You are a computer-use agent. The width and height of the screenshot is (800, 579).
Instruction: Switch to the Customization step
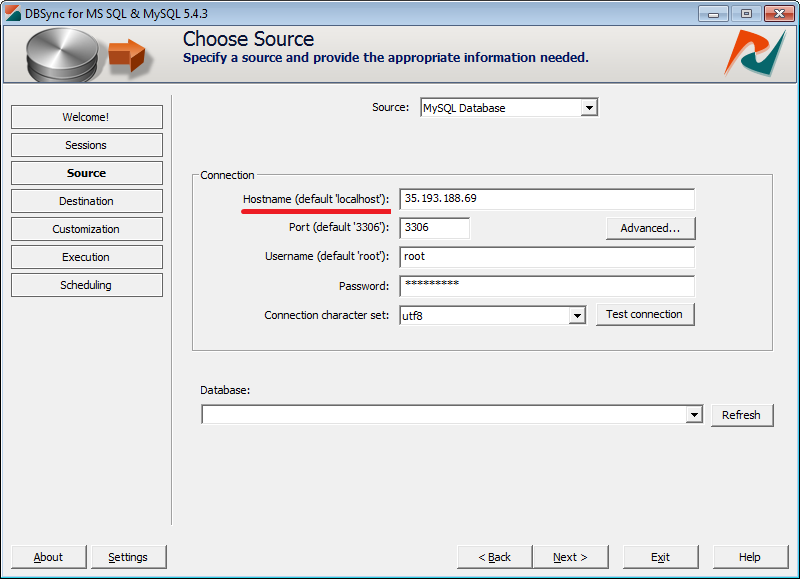(x=87, y=229)
